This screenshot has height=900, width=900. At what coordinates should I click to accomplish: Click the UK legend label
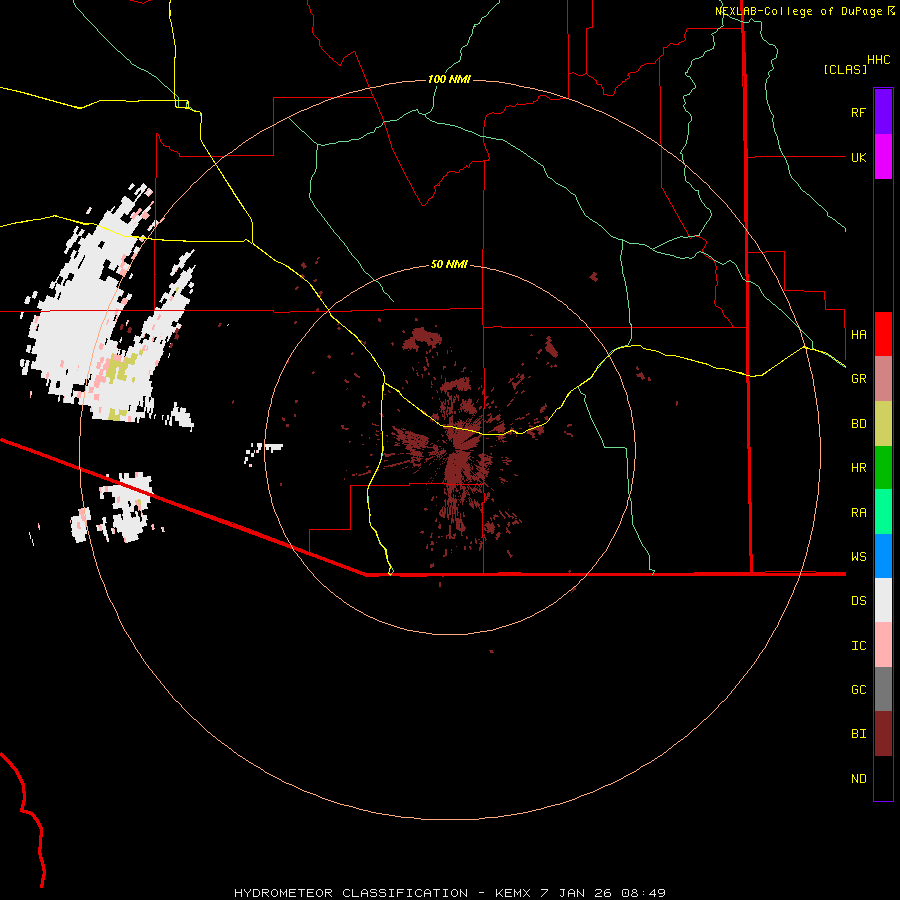coord(858,157)
